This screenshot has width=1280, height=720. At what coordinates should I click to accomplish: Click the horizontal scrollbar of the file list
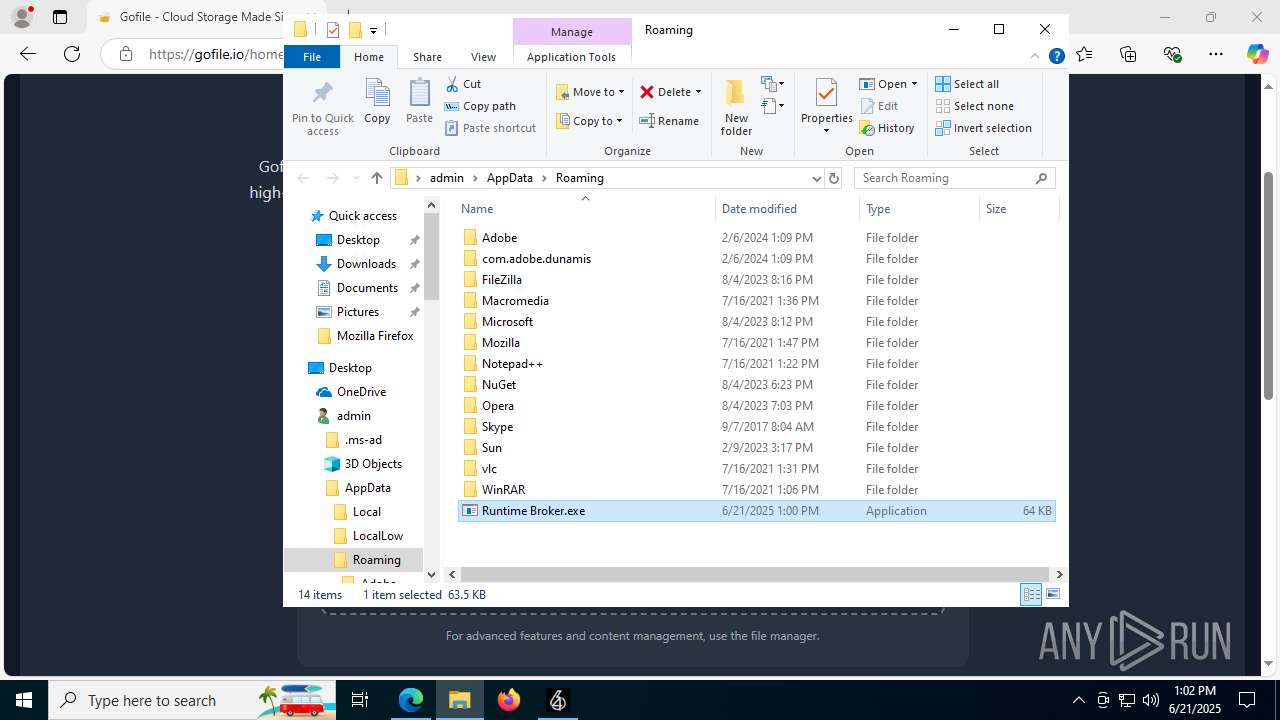755,574
